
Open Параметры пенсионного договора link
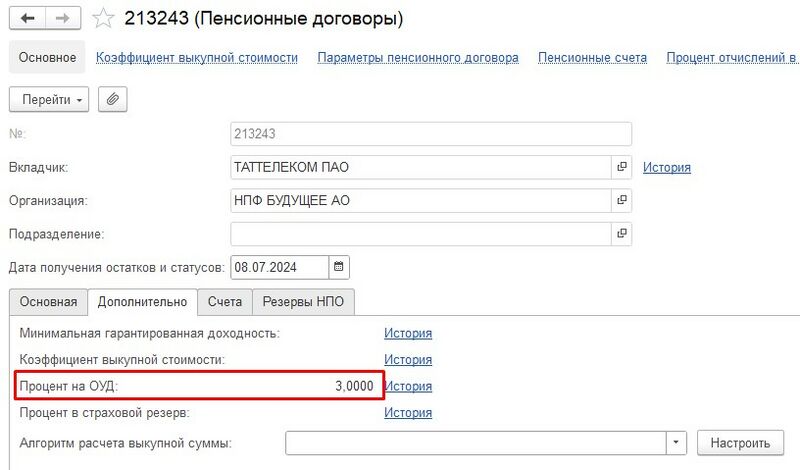point(418,58)
